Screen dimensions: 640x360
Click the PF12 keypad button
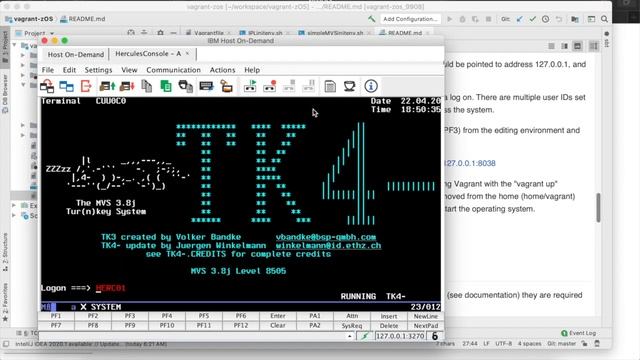click(241, 326)
